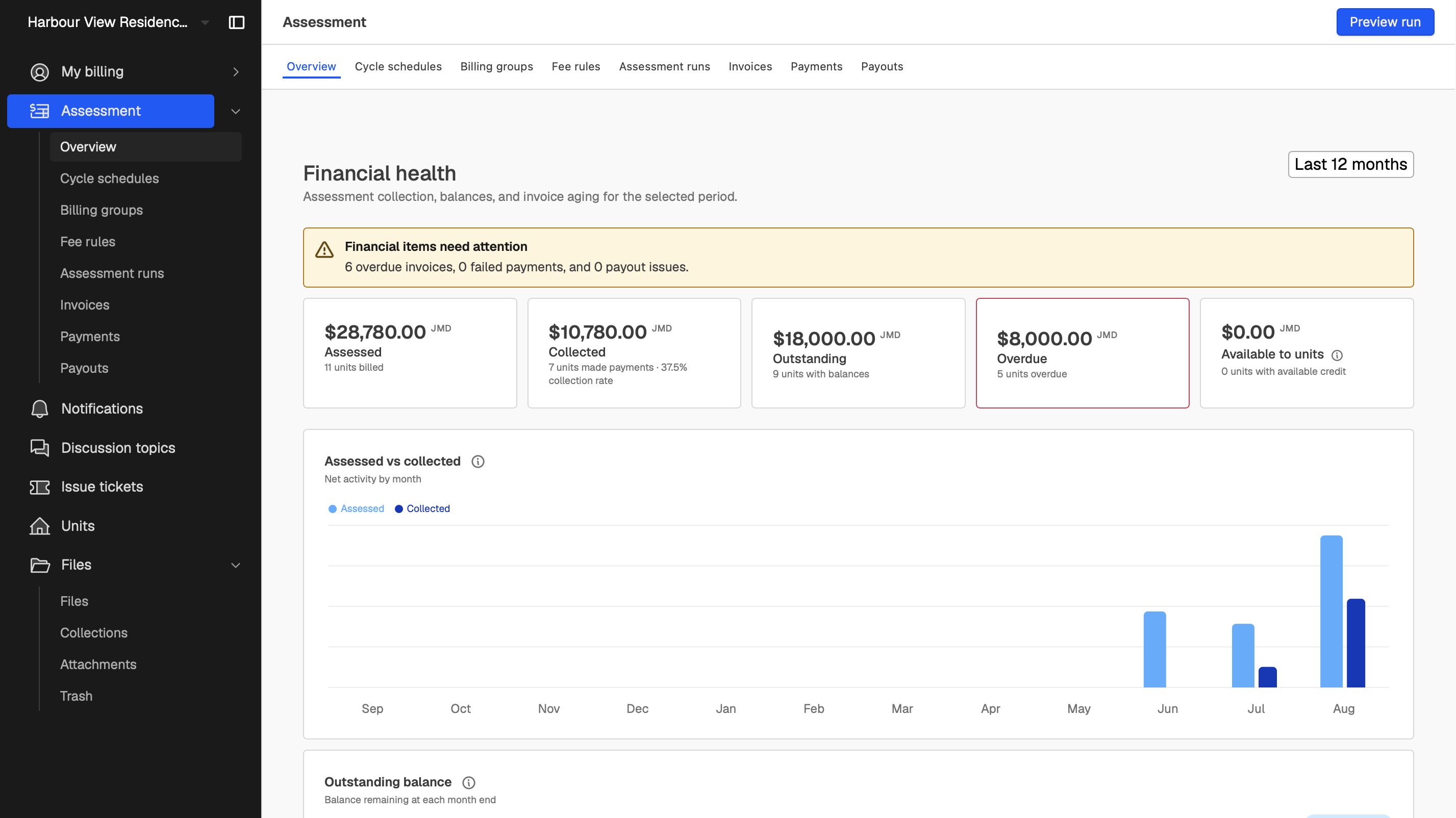Viewport: 1456px width, 818px height.
Task: Click the June Assessed bar in chart
Action: pyautogui.click(x=1154, y=650)
